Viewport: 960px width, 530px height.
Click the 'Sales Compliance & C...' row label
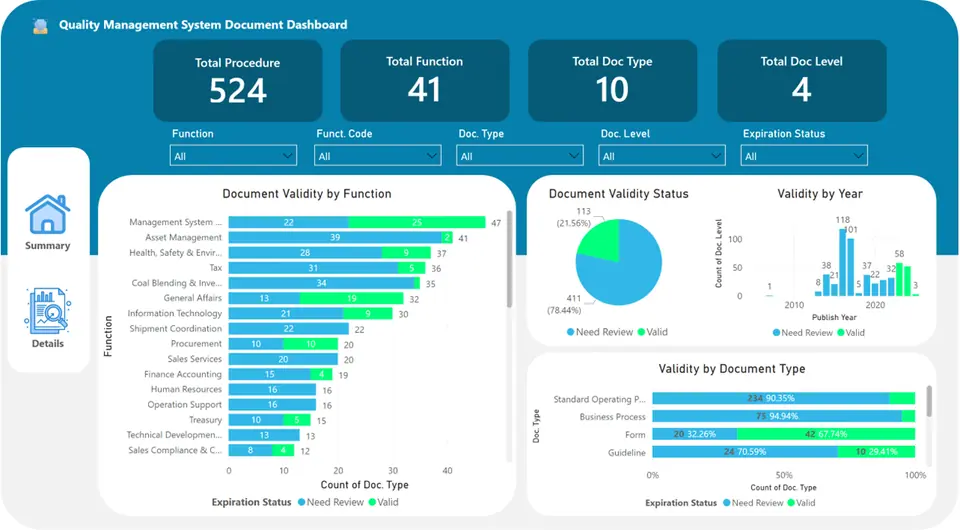(175, 450)
